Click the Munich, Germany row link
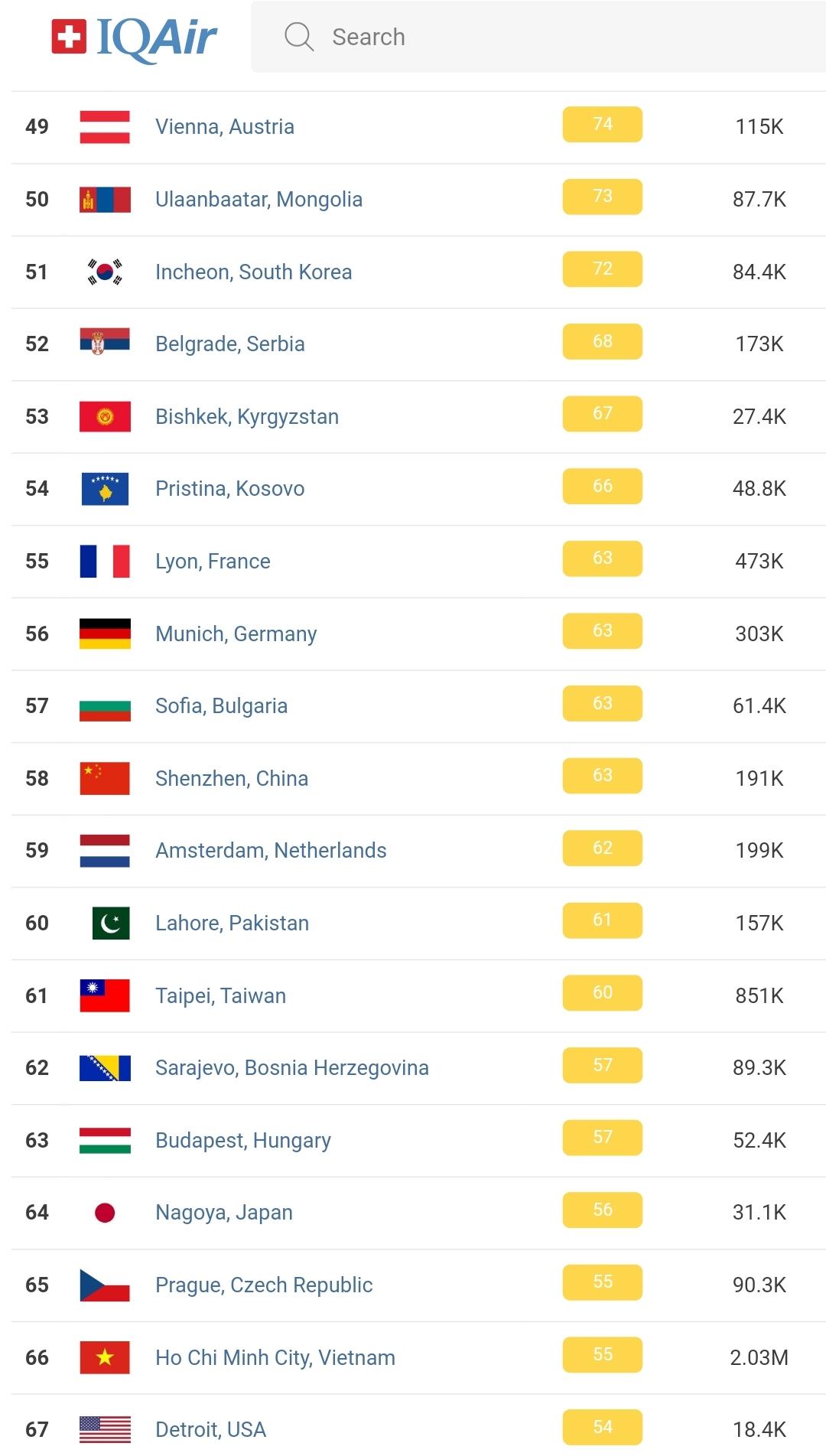The width and height of the screenshot is (826, 1456). pos(236,634)
